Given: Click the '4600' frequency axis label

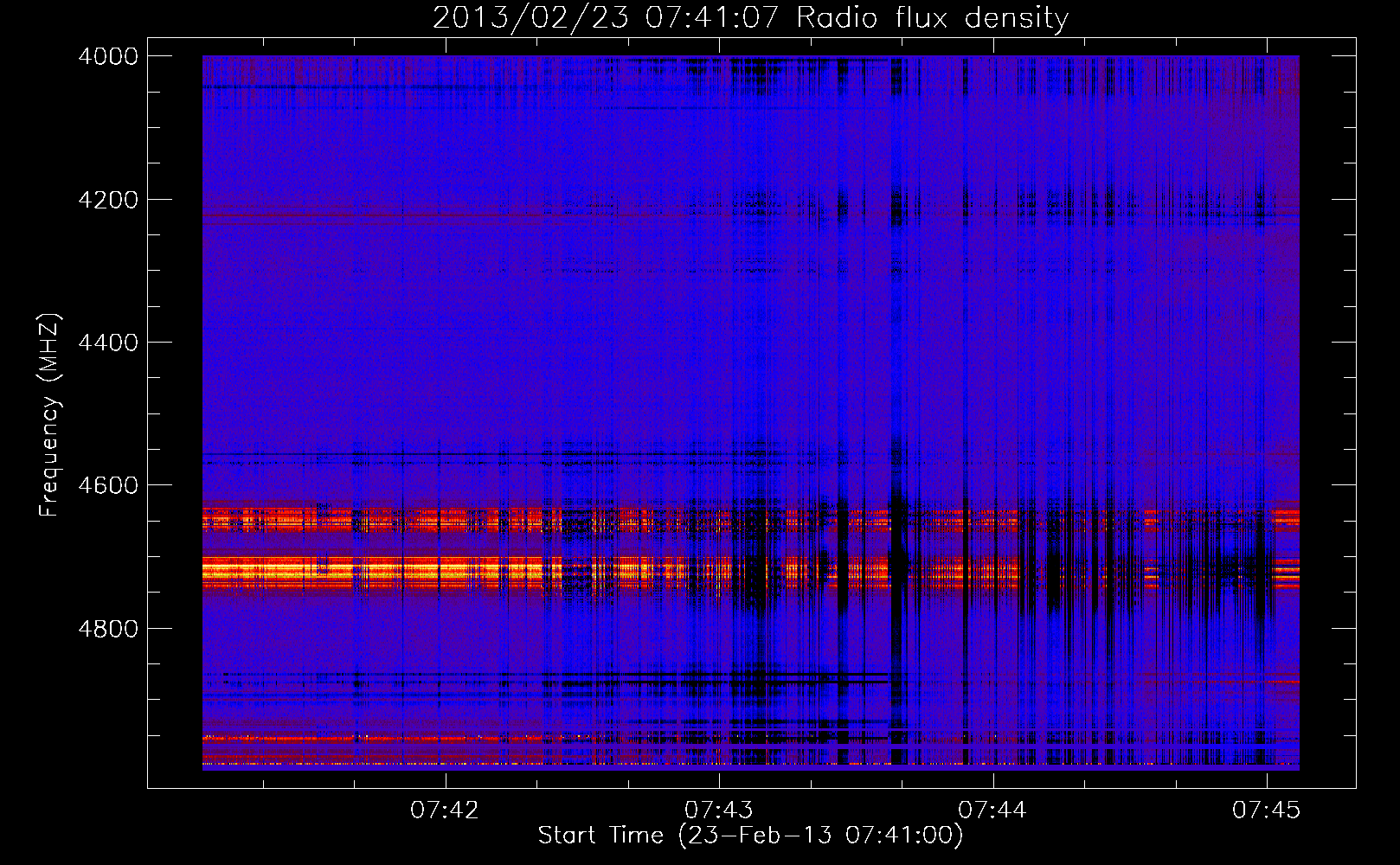Looking at the screenshot, I should click(108, 485).
